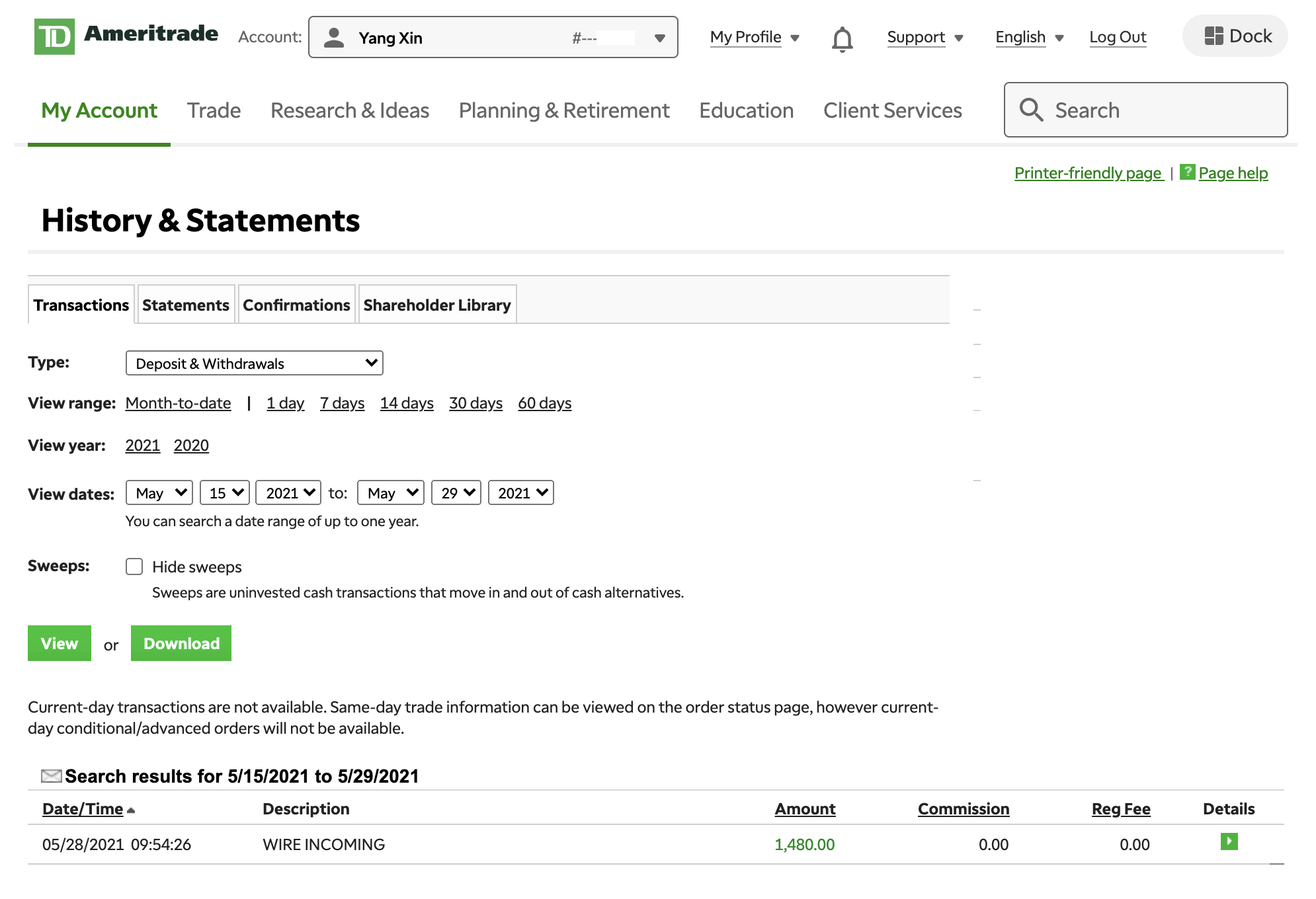Click the account user avatar icon
Image resolution: width=1316 pixels, height=899 pixels.
(x=334, y=38)
